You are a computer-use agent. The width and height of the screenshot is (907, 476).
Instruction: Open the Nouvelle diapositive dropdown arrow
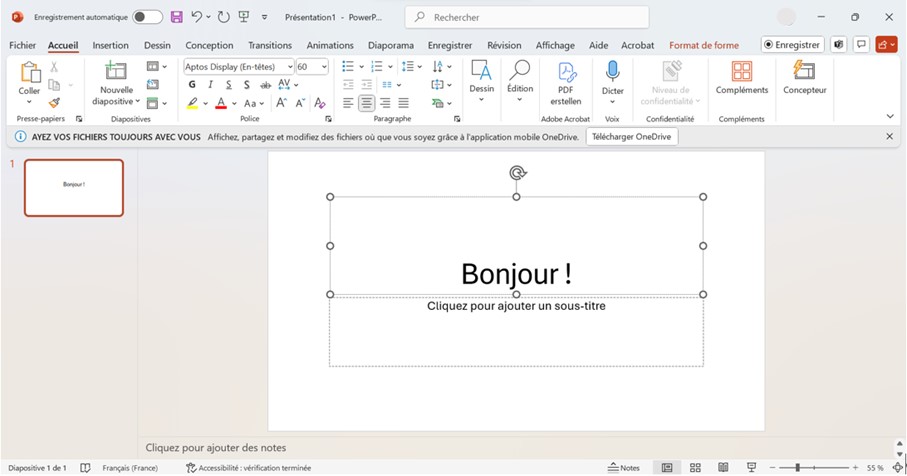[137, 102]
